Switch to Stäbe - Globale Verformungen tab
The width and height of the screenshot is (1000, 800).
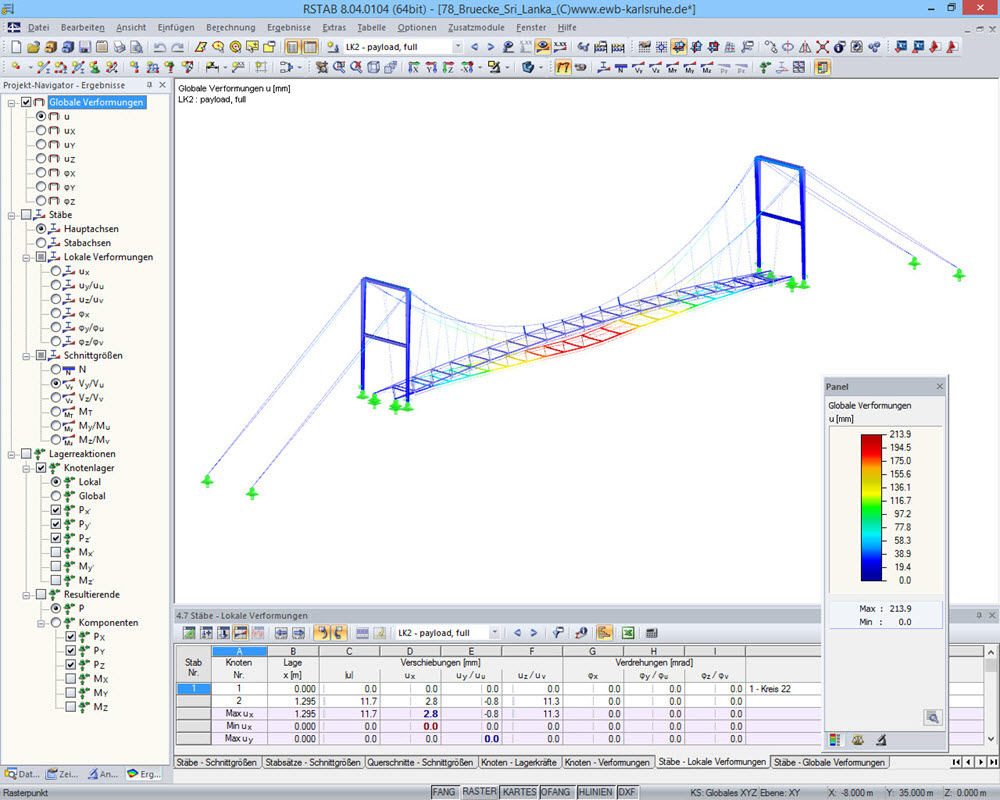[829, 762]
